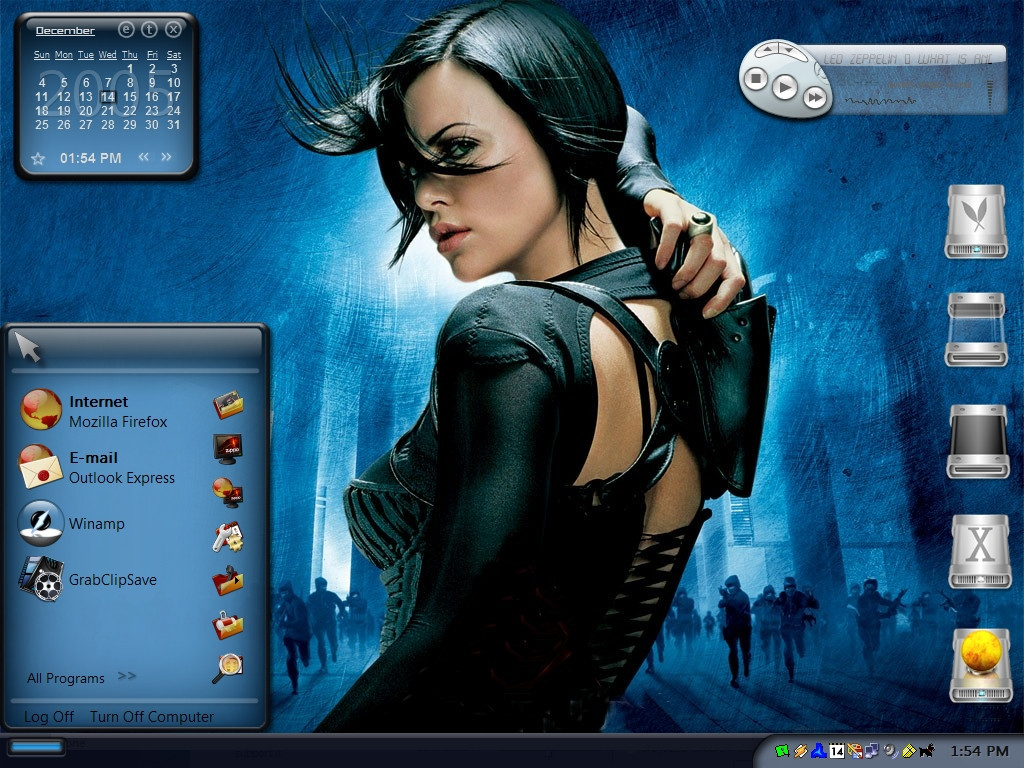Go to previous month in the calendar widget
This screenshot has height=768, width=1024.
tap(144, 157)
